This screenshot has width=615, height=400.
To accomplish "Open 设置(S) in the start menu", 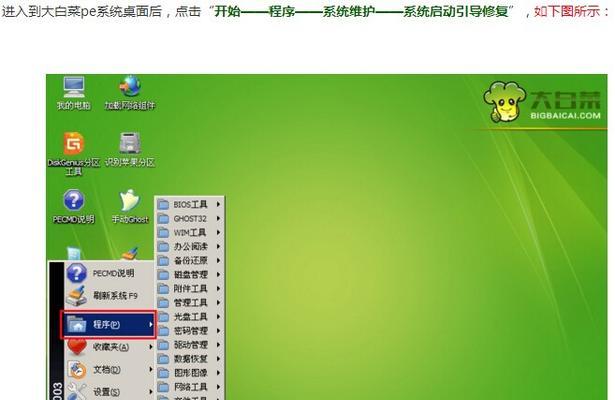I will tap(108, 391).
